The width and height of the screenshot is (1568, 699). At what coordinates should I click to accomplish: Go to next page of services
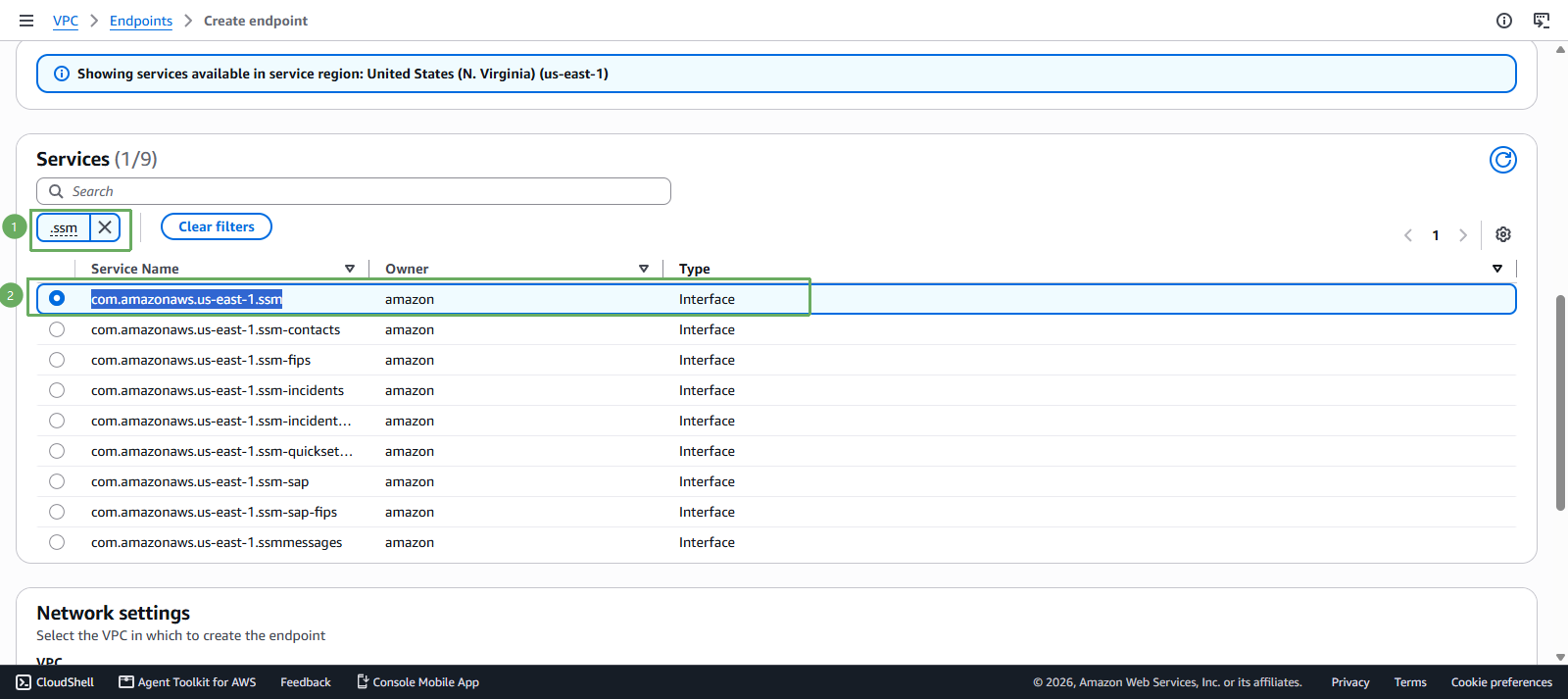[1463, 235]
